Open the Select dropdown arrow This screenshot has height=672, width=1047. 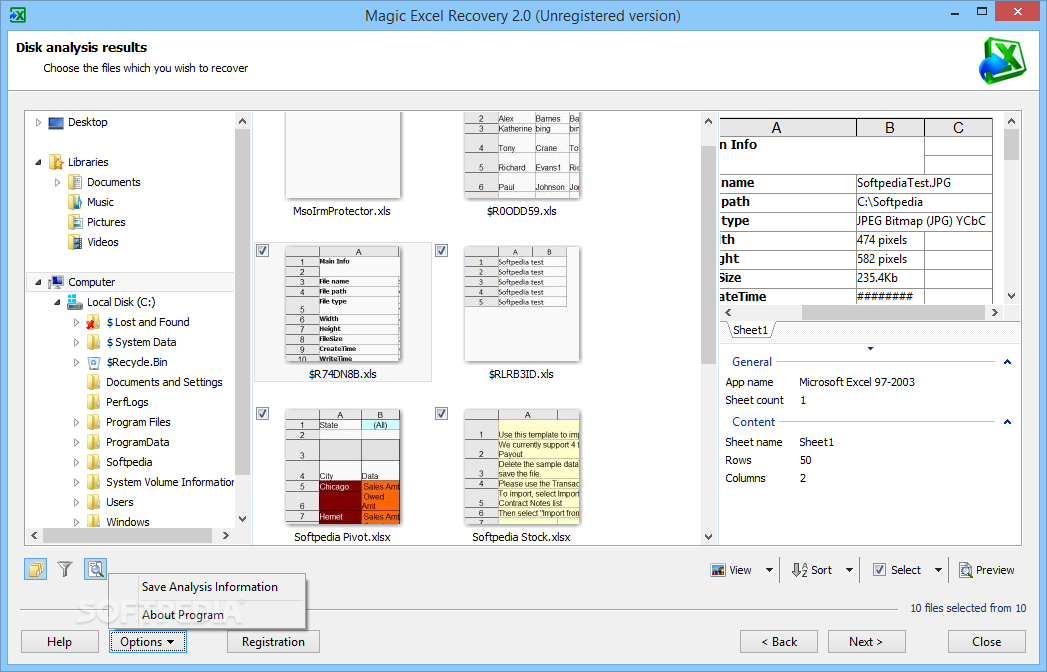[x=938, y=570]
